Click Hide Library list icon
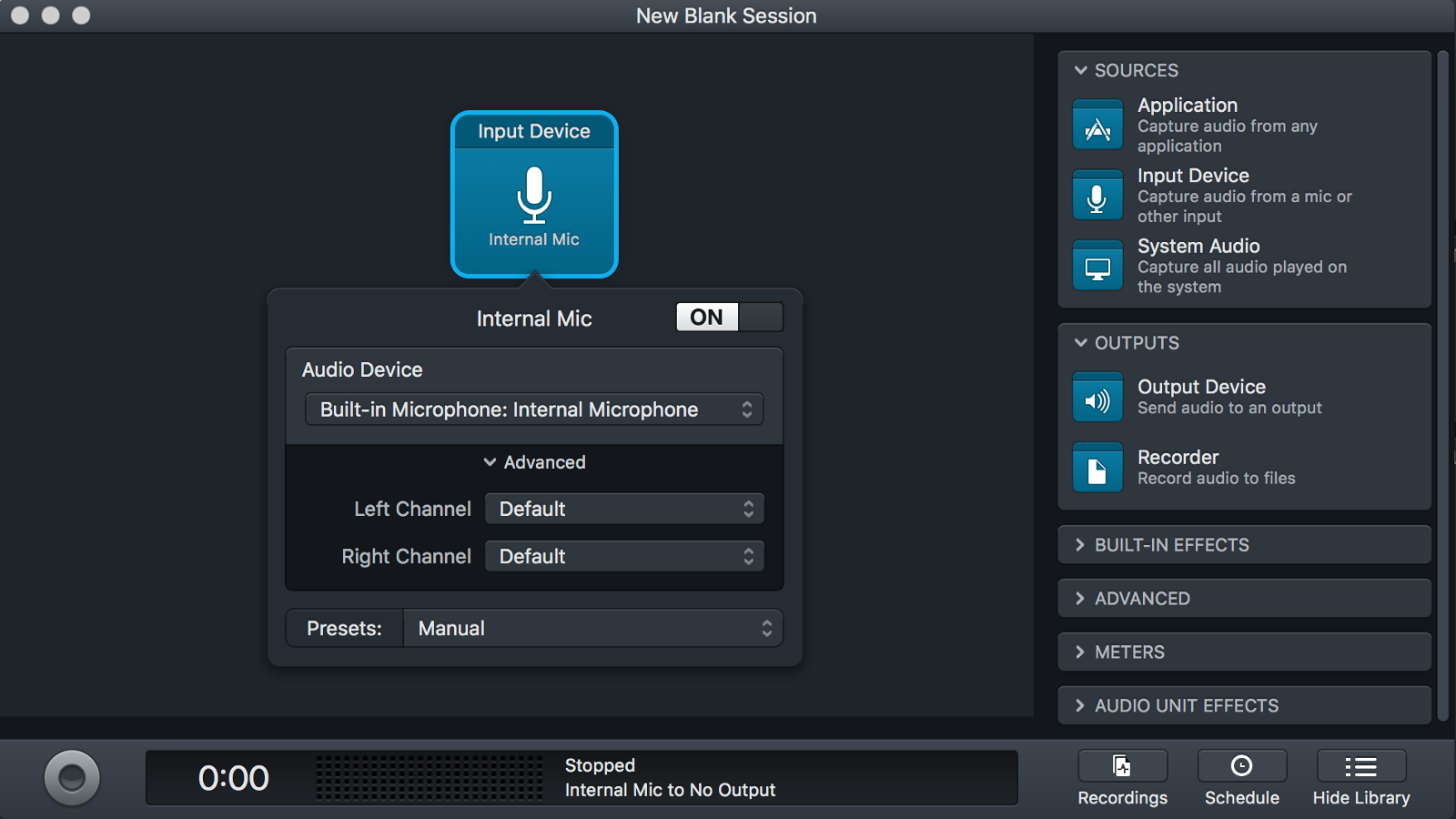Image resolution: width=1456 pixels, height=819 pixels. click(1361, 766)
